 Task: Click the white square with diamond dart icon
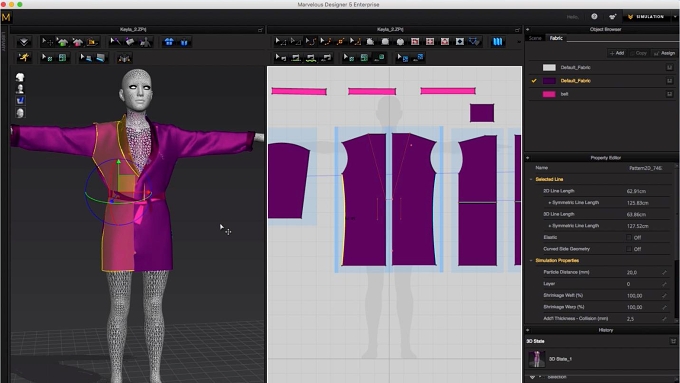click(x=460, y=42)
